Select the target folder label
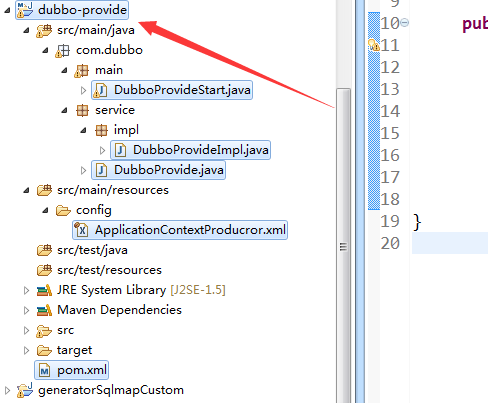Image resolution: width=488 pixels, height=403 pixels. (74, 350)
